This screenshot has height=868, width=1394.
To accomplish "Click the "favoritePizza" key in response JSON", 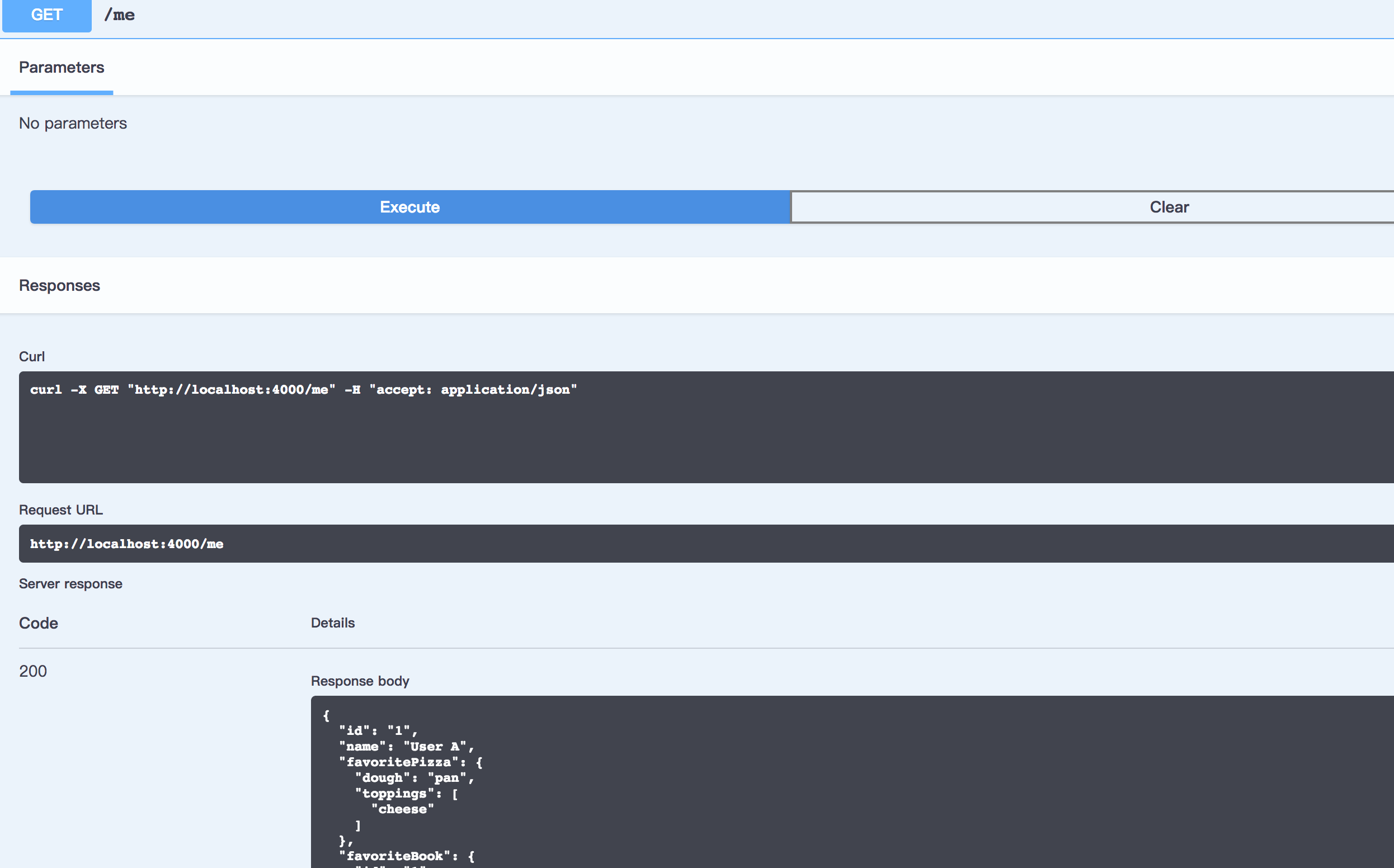I will pos(398,762).
